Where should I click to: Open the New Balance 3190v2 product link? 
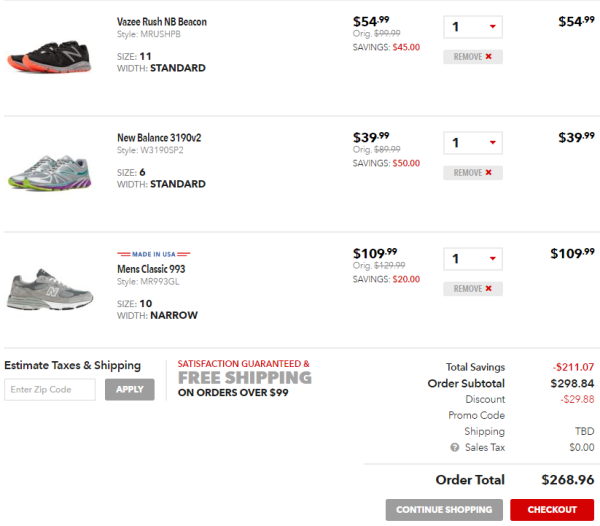tap(159, 138)
